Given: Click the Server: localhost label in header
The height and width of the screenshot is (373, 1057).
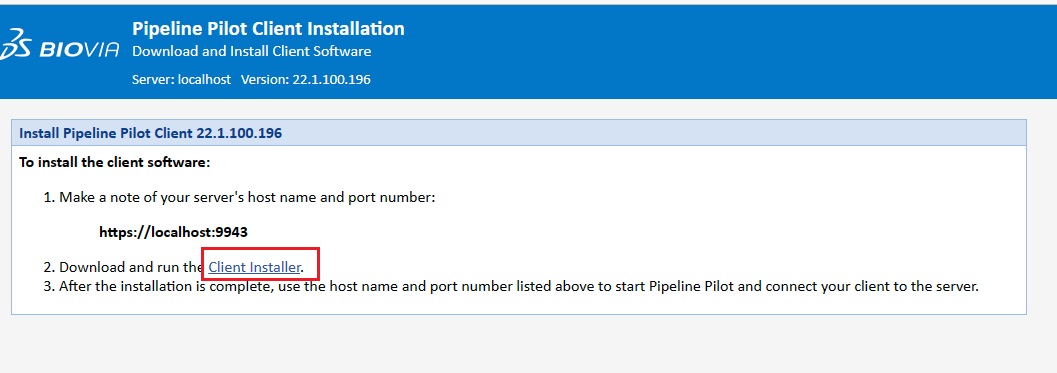Looking at the screenshot, I should [x=181, y=80].
